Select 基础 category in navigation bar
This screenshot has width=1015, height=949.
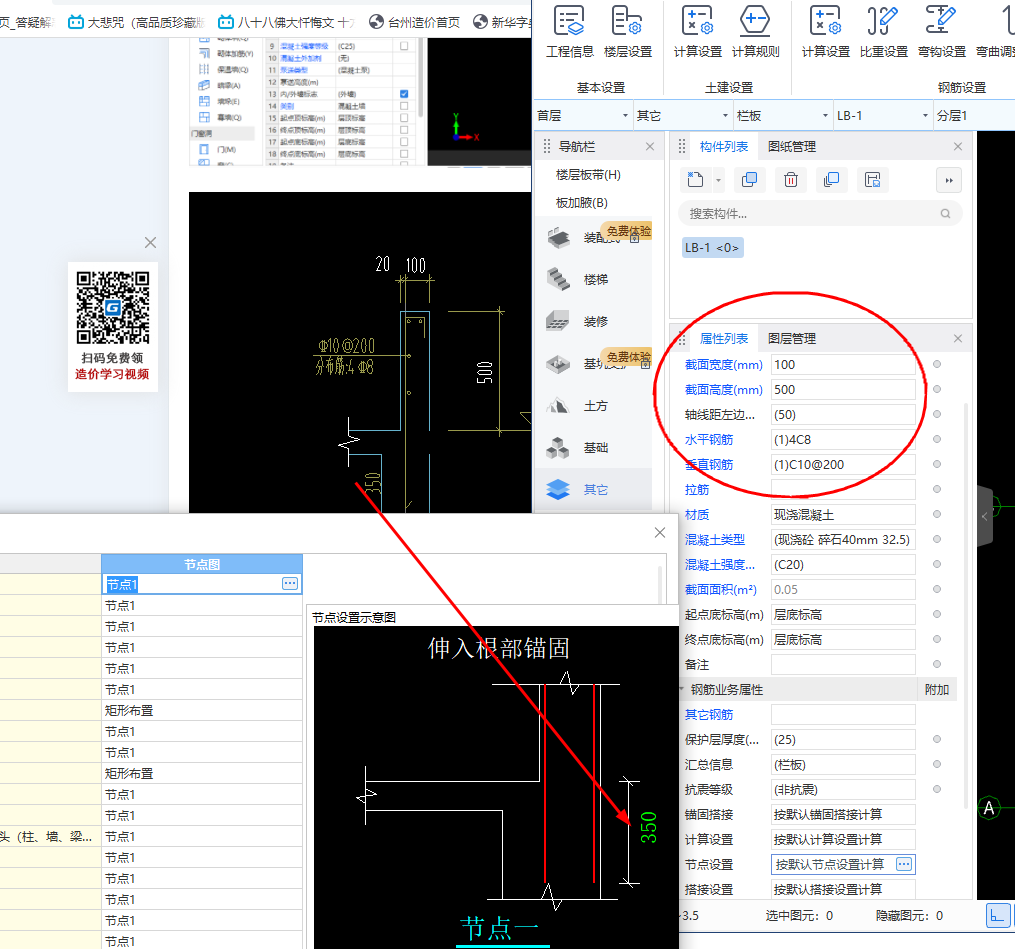(596, 448)
